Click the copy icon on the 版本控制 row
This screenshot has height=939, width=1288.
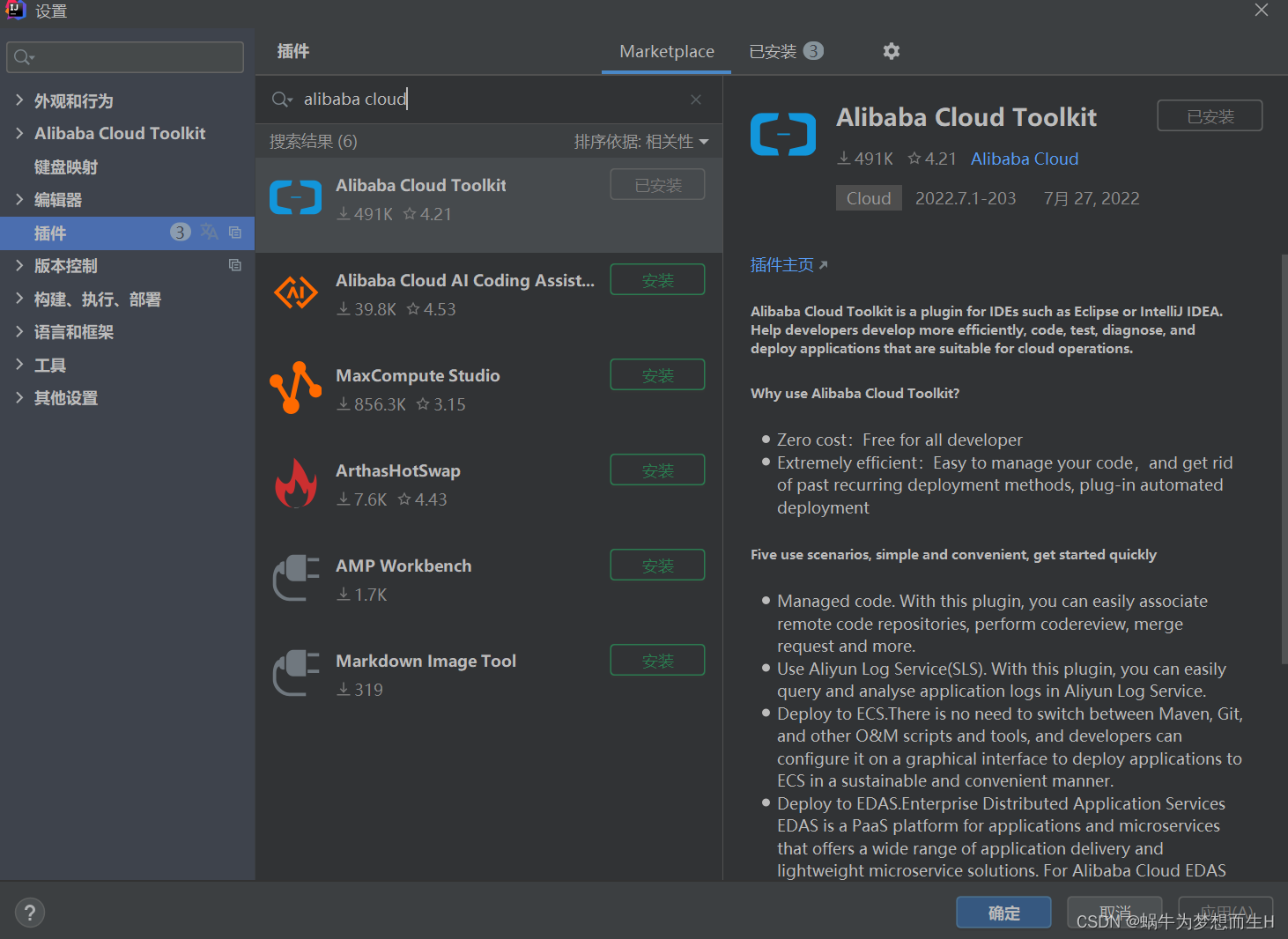tap(235, 265)
